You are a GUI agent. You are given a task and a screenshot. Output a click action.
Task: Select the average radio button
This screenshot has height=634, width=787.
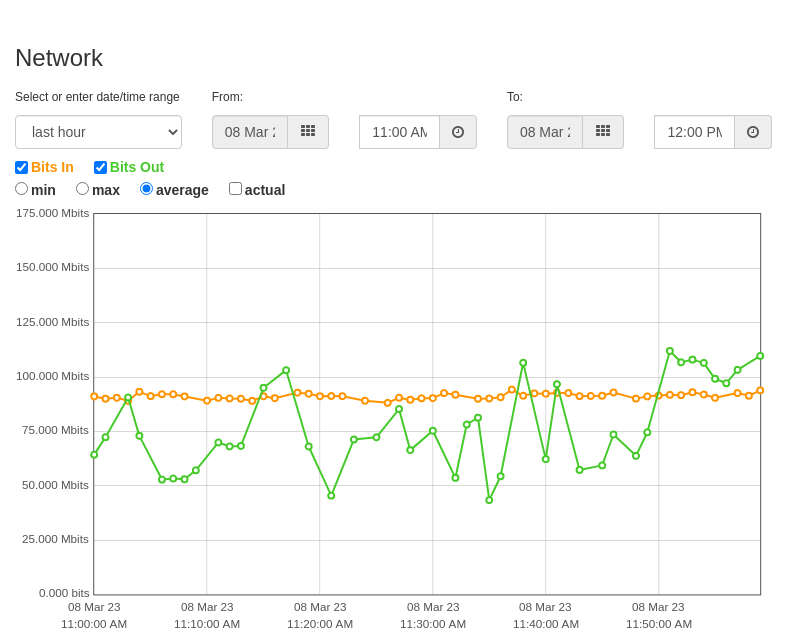point(146,189)
